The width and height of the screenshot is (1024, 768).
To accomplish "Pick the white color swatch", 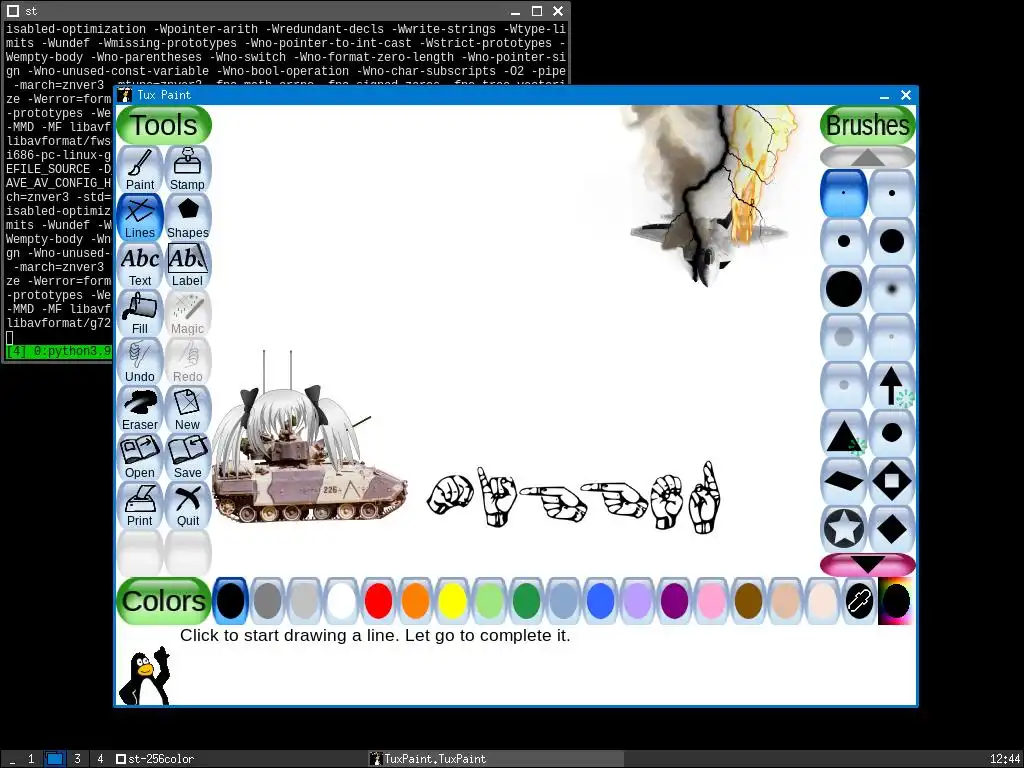I will coord(341,601).
